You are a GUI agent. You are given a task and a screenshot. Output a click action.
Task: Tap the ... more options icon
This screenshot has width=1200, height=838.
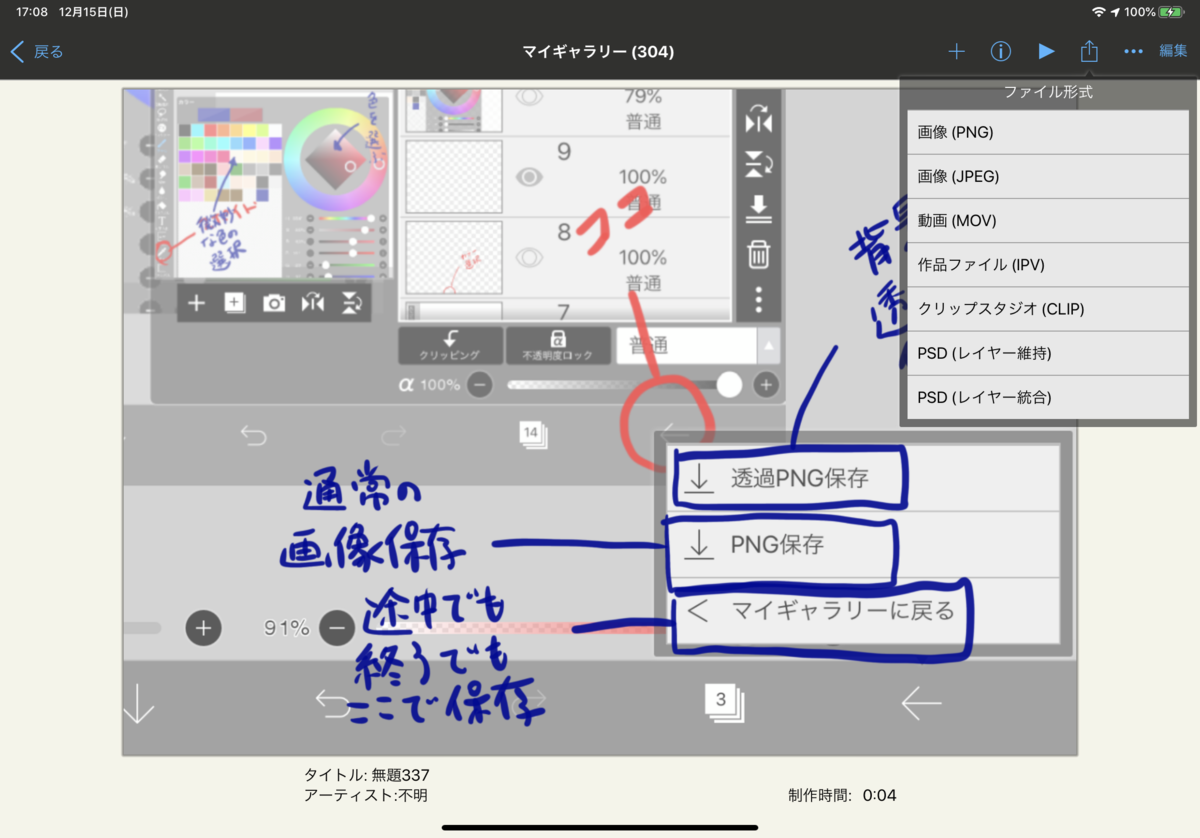[1132, 51]
